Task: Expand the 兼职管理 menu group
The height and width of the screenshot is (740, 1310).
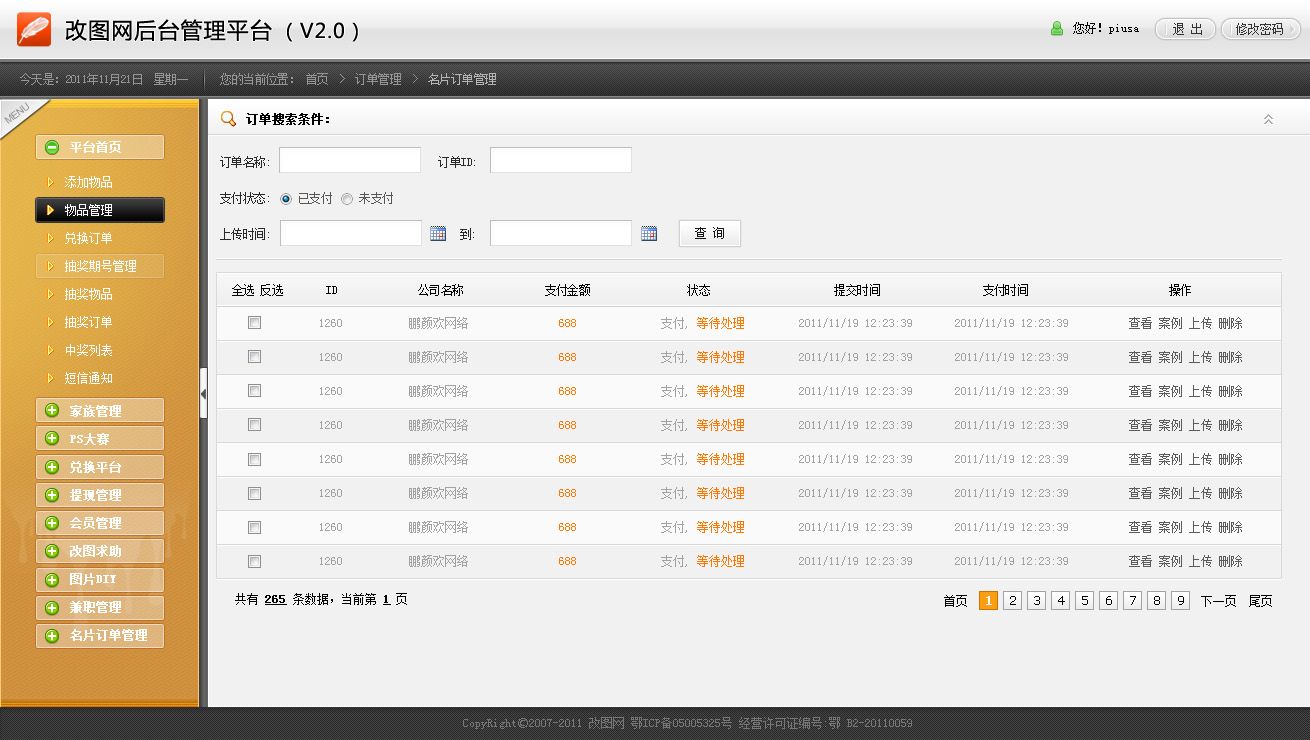Action: point(100,607)
